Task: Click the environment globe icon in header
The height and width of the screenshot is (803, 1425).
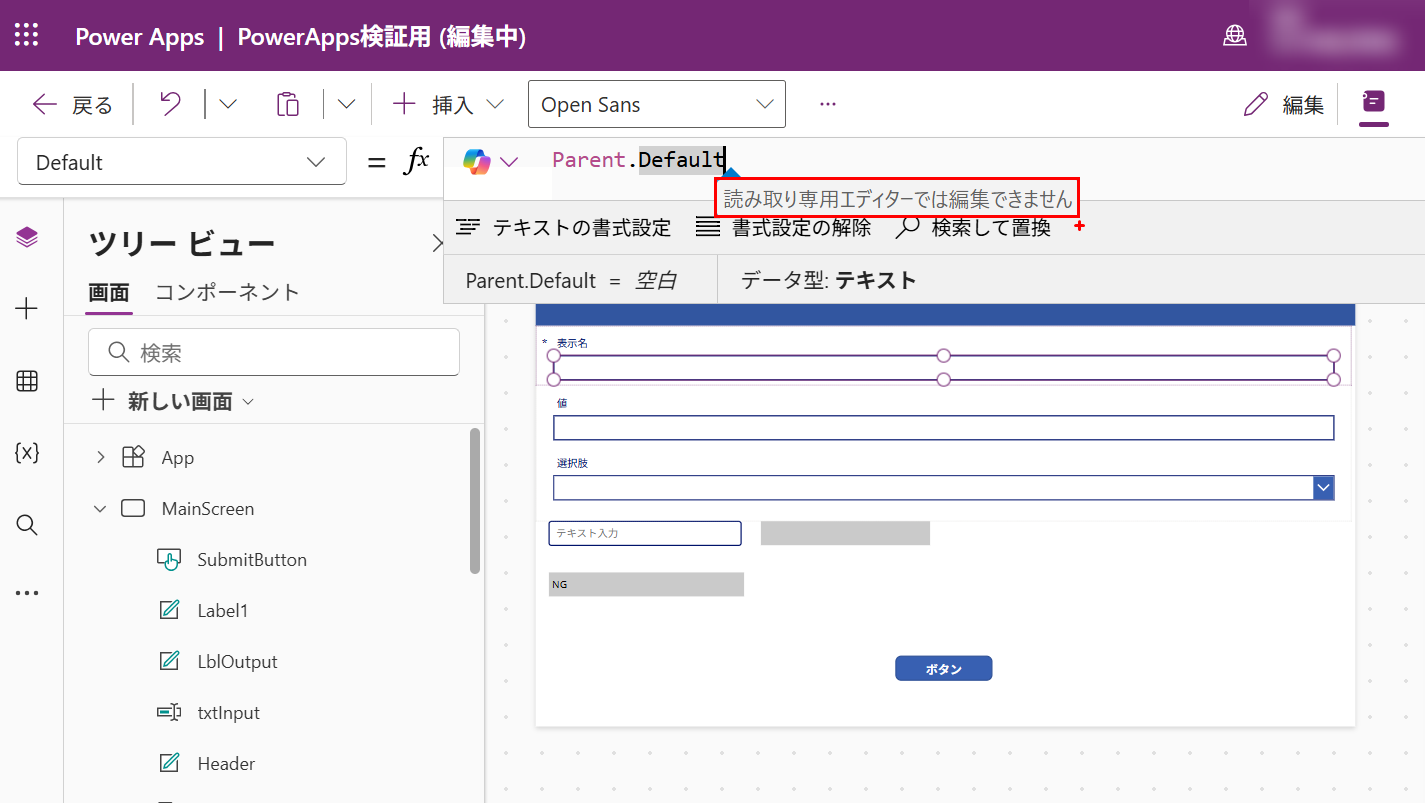Action: coord(1235,36)
